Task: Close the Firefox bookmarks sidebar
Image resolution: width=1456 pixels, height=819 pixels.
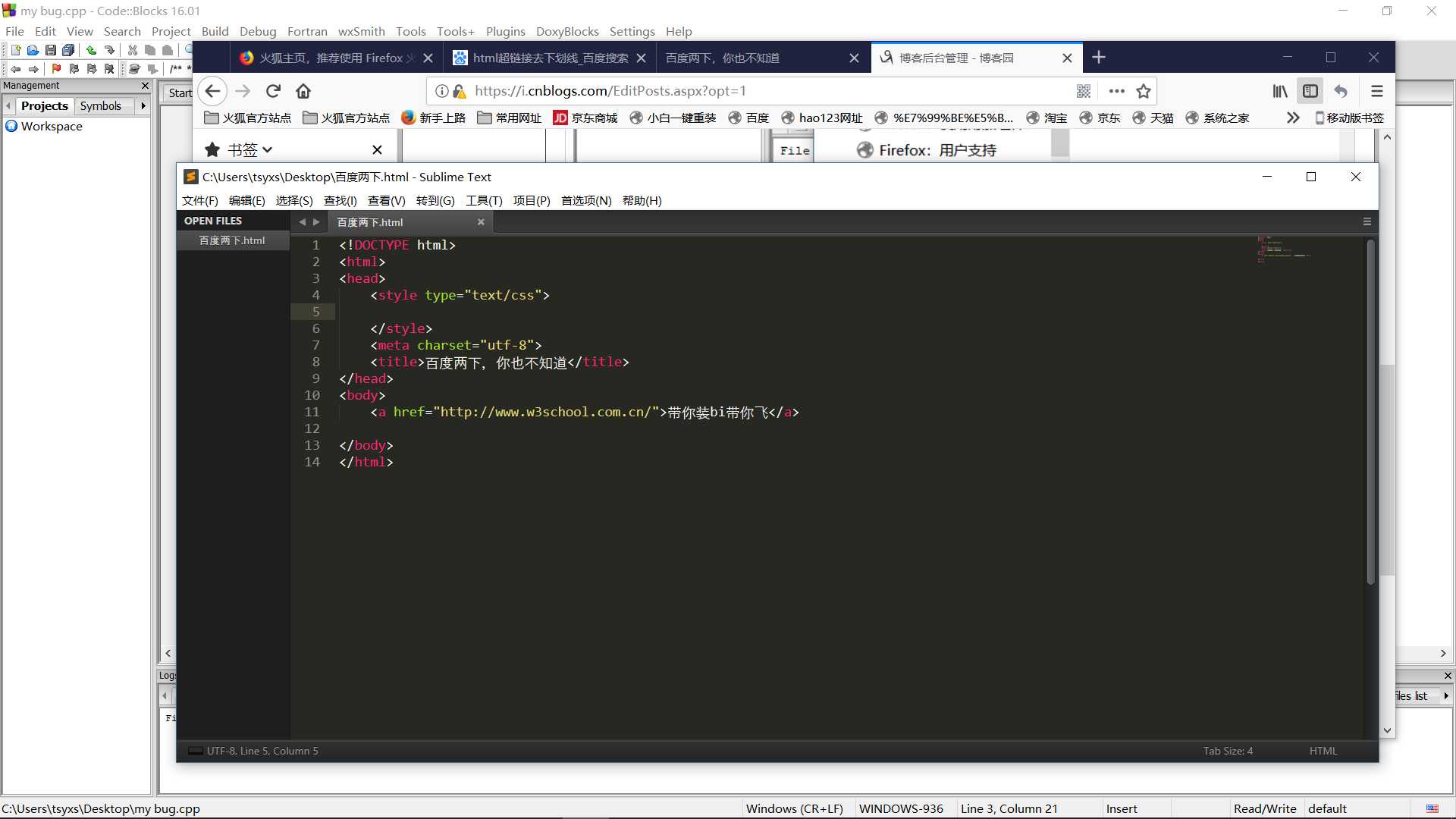Action: [x=377, y=150]
